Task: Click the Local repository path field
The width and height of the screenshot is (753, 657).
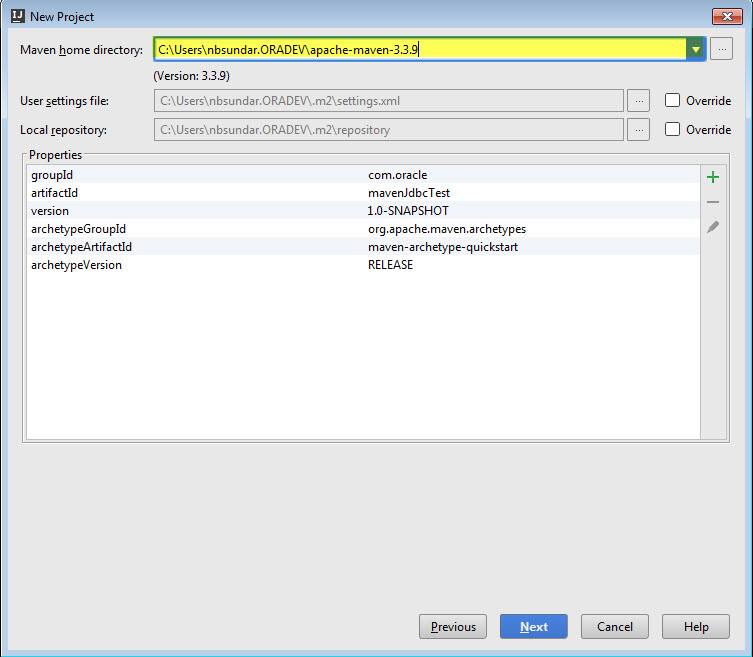Action: pos(389,130)
